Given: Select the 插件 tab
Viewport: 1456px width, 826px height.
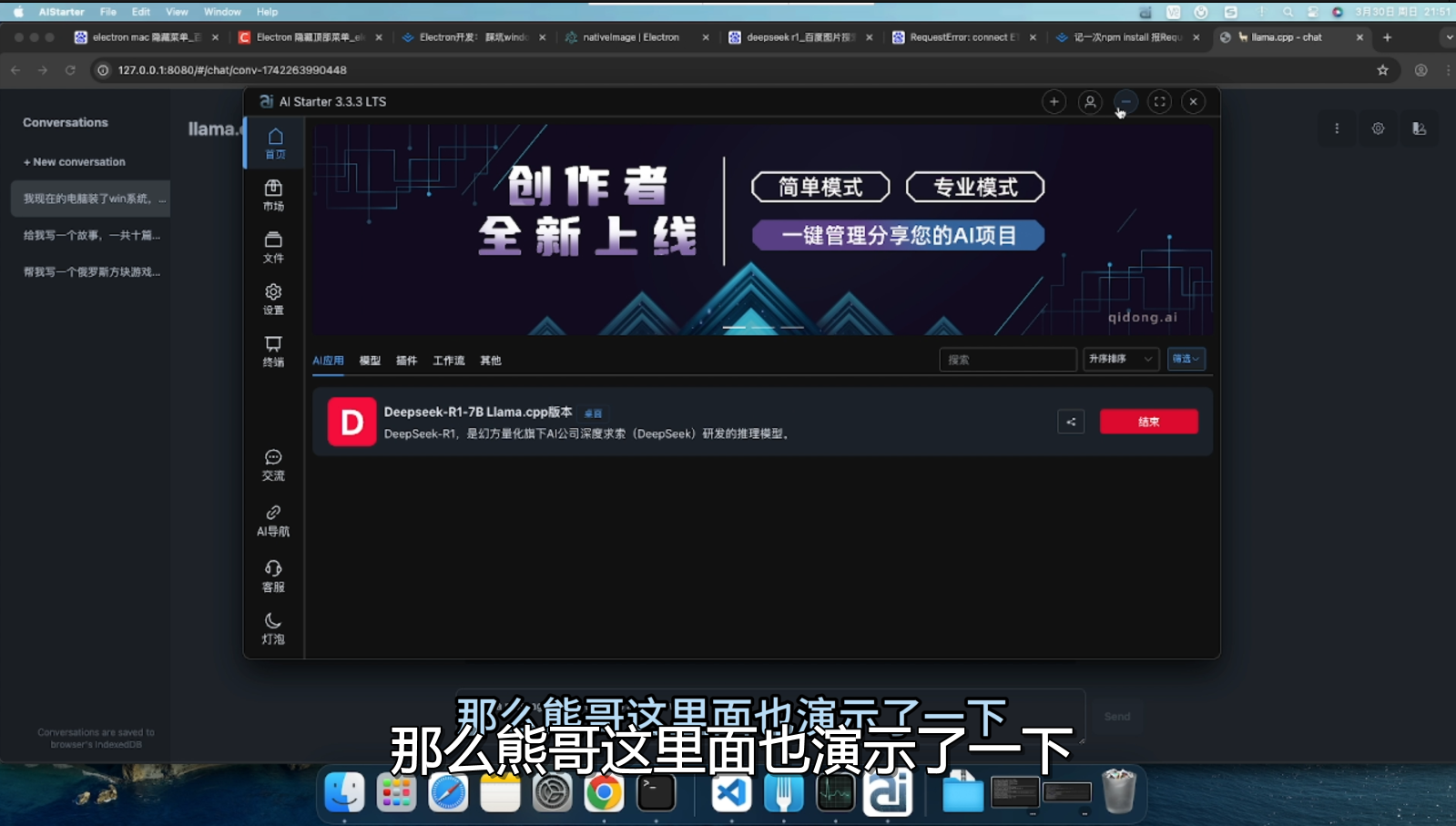Looking at the screenshot, I should pyautogui.click(x=406, y=361).
